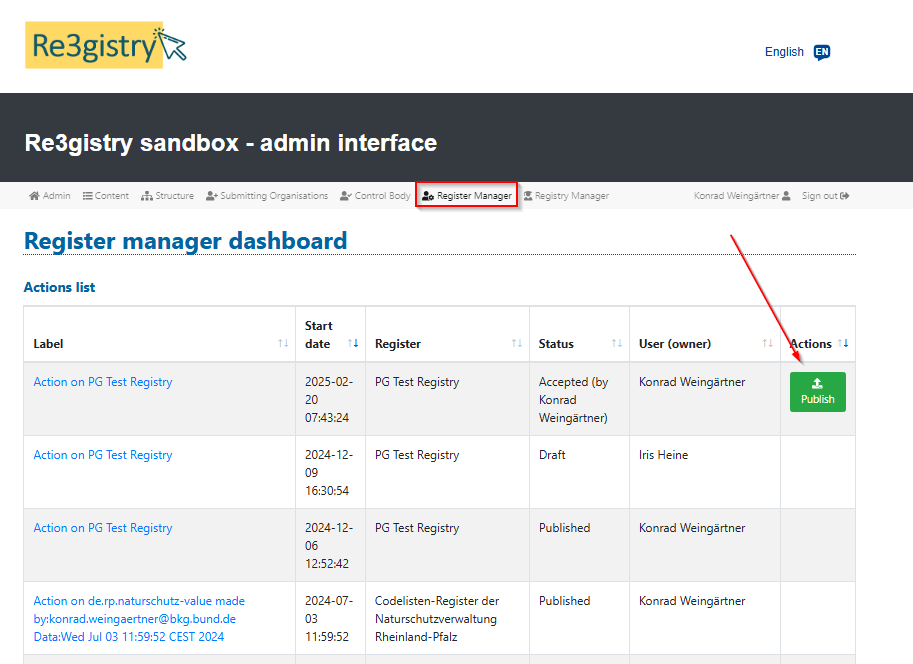Go to the Content menu item

click(105, 196)
